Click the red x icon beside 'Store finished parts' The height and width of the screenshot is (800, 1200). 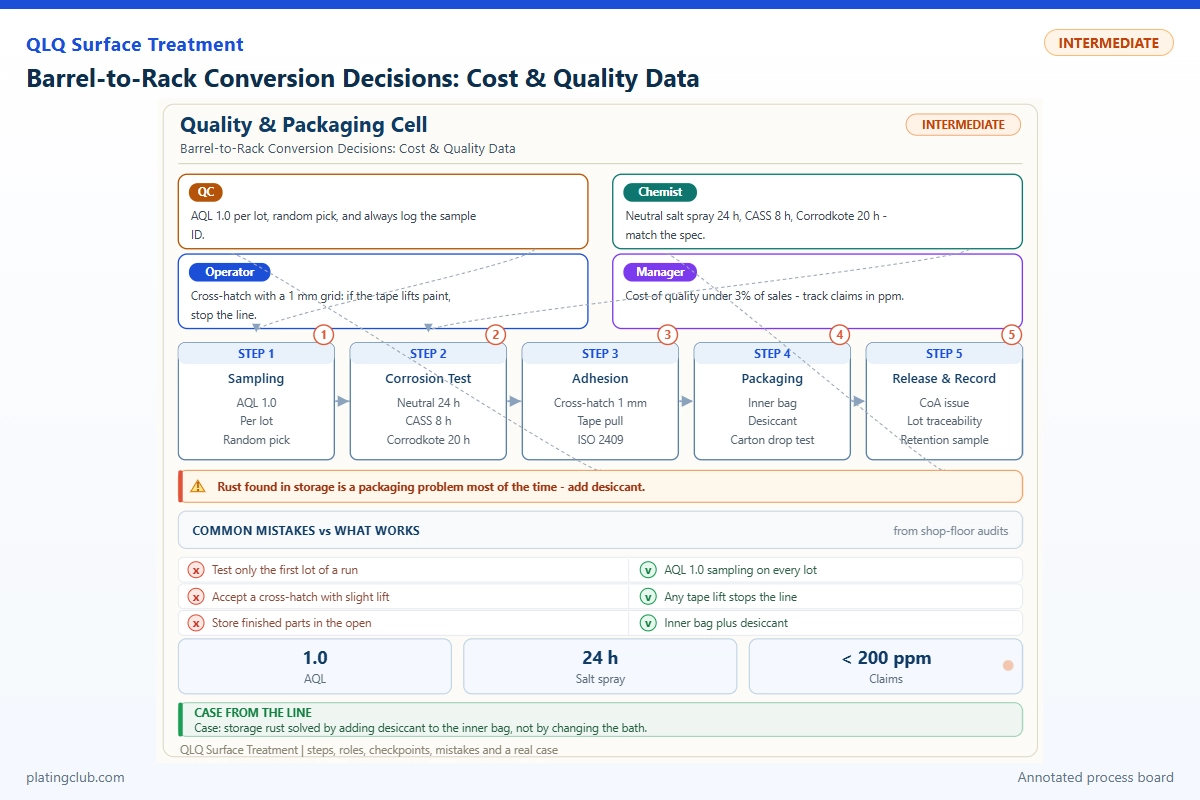196,623
